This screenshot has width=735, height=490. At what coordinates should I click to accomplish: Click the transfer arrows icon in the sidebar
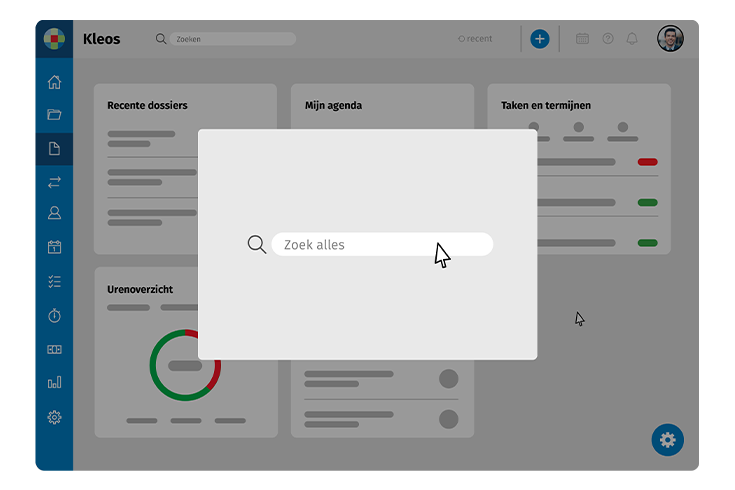coord(54,182)
